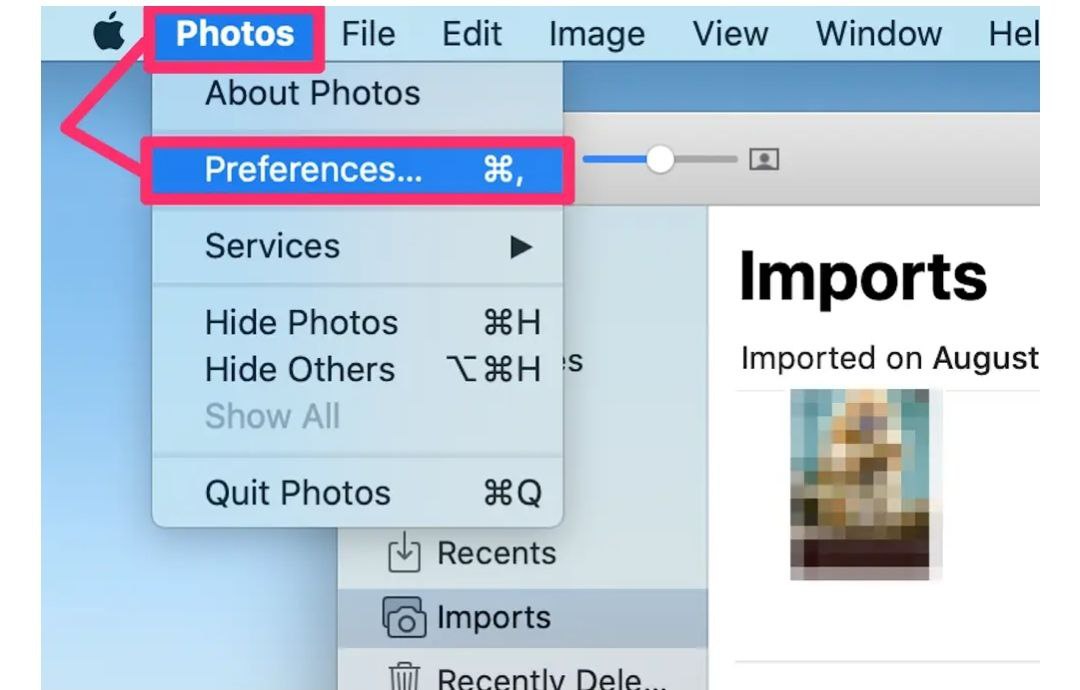Choose About Photos from the menu
1080x690 pixels.
(312, 93)
